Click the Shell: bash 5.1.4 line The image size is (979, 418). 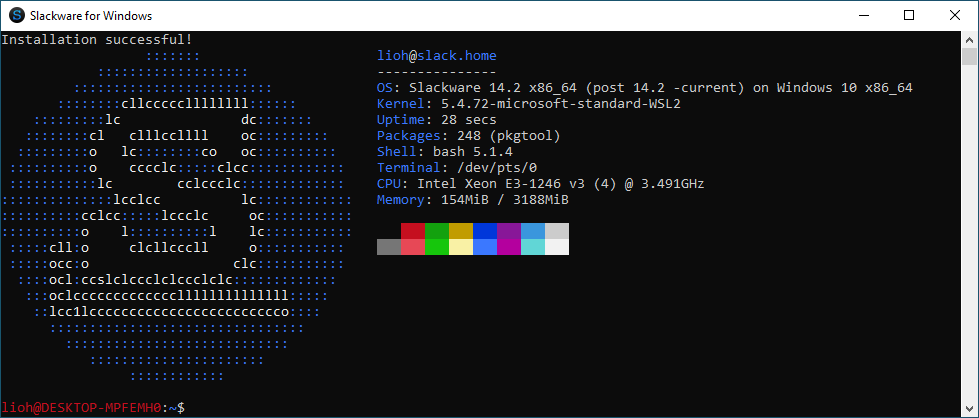(445, 152)
